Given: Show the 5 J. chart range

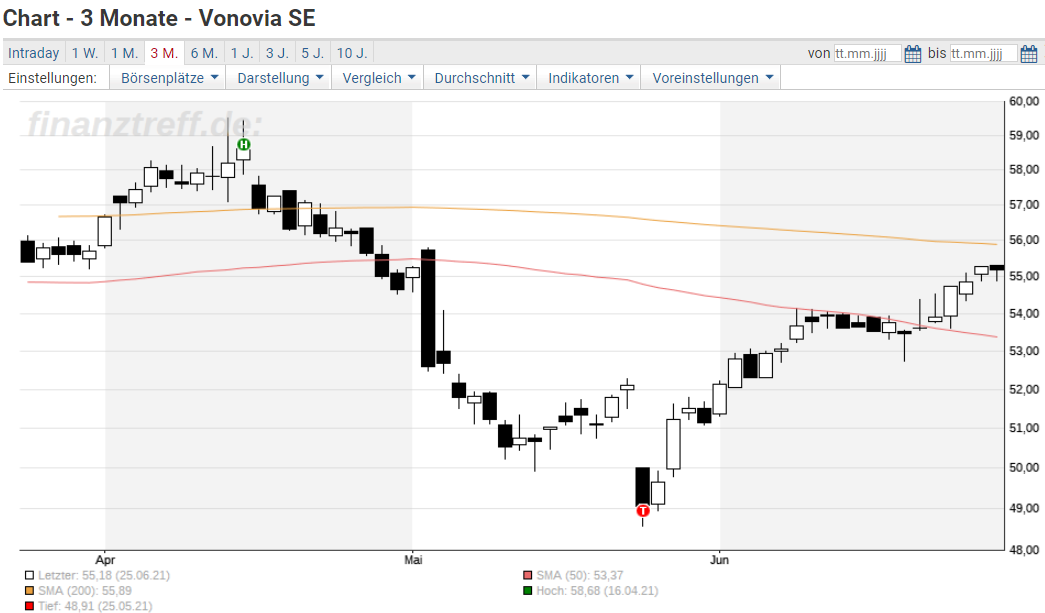Looking at the screenshot, I should pyautogui.click(x=313, y=53).
